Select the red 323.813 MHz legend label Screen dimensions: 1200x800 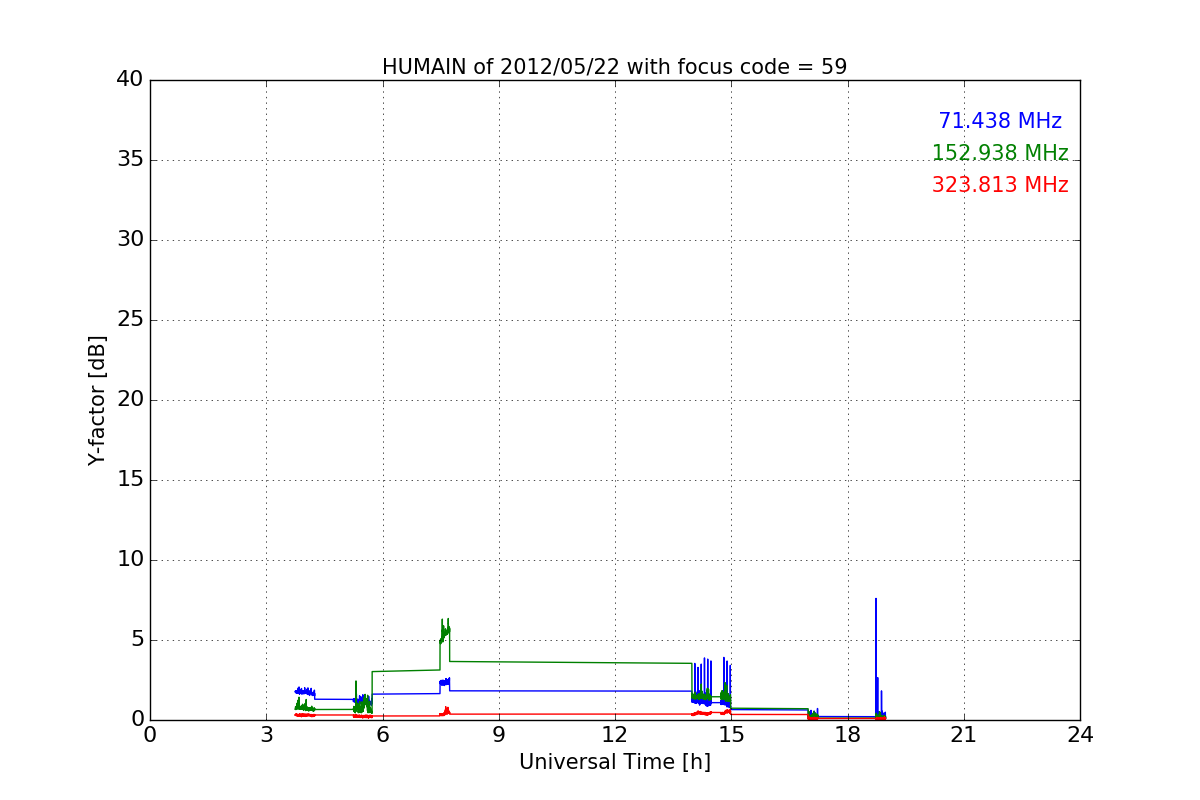pos(1000,185)
